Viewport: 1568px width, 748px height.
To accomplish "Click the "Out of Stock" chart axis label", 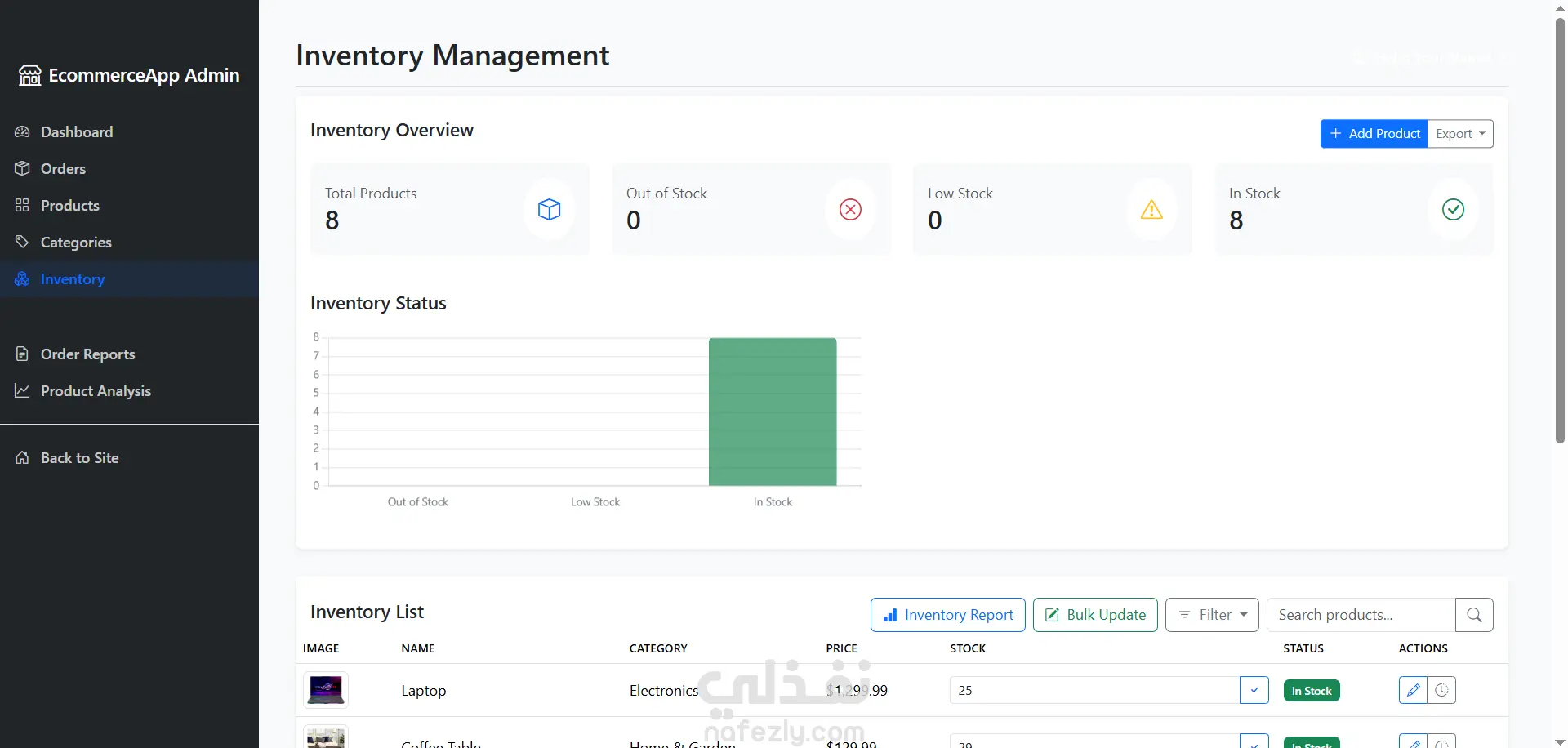I will 418,502.
